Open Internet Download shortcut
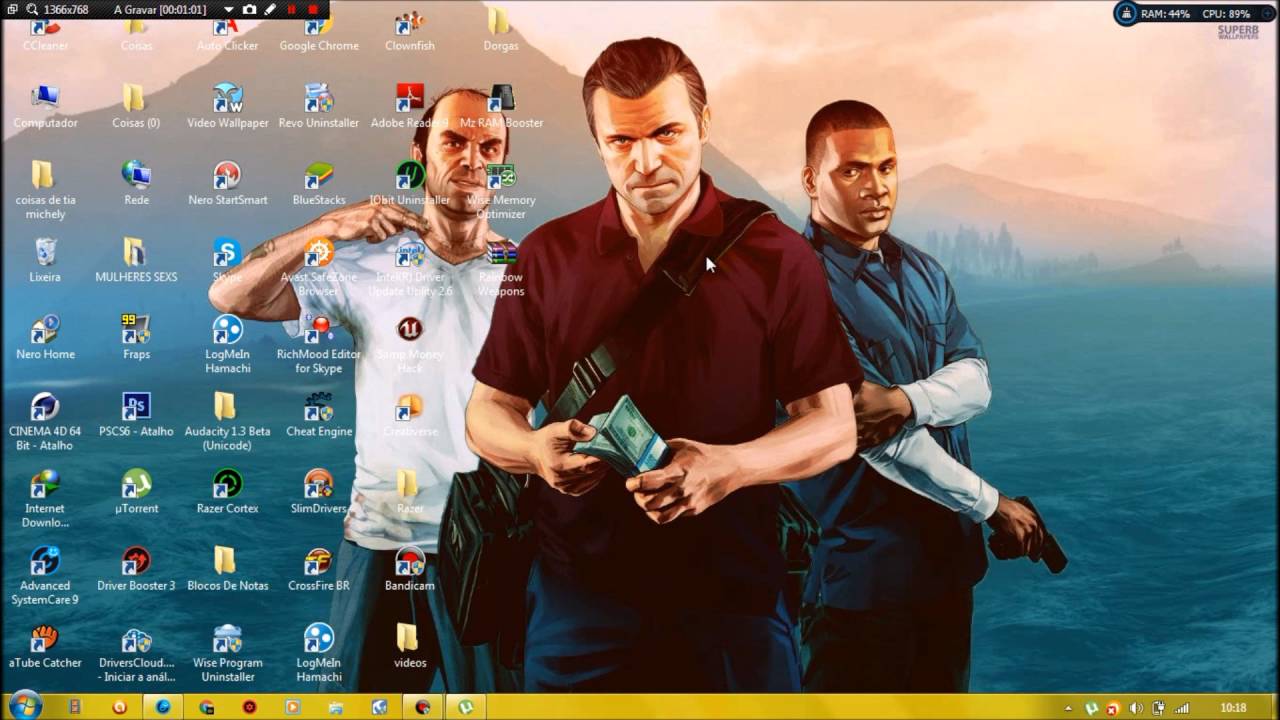The width and height of the screenshot is (1280, 720). click(x=45, y=499)
